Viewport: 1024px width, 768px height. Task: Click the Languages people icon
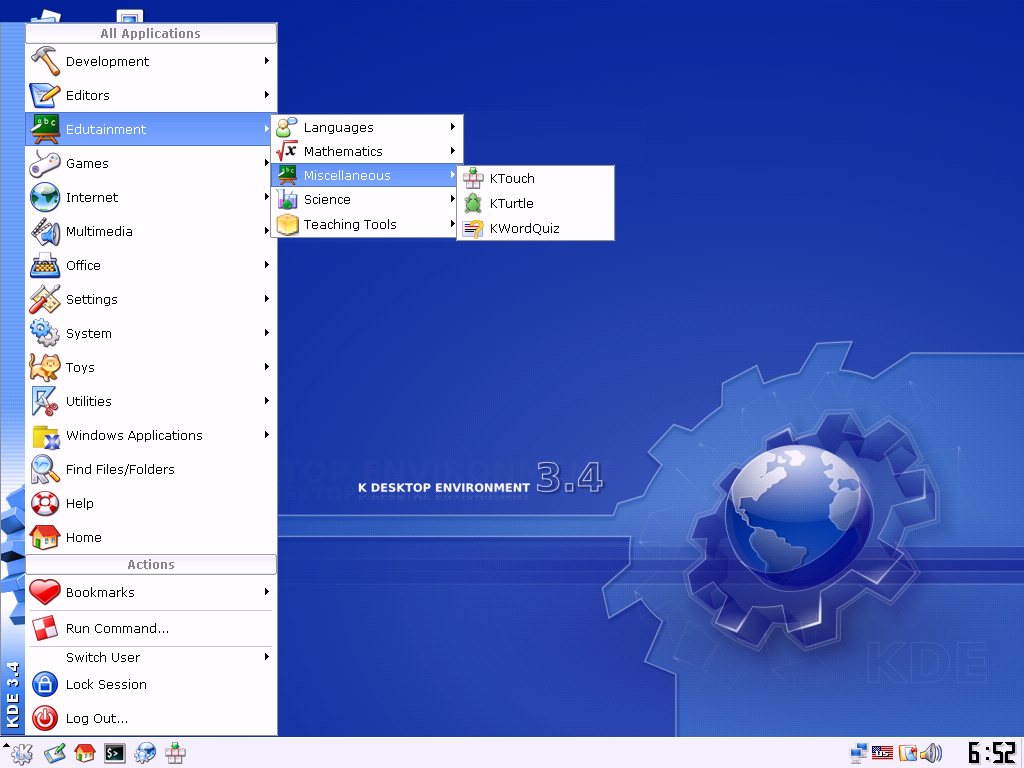coord(287,127)
